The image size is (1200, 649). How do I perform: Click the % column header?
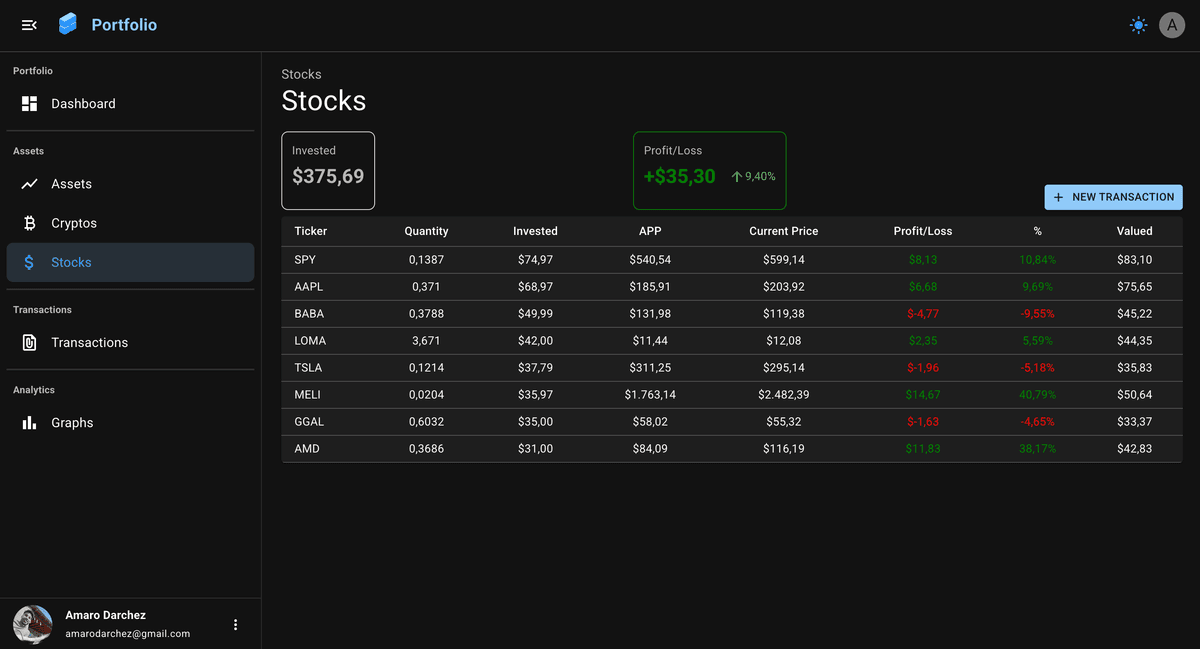click(1038, 231)
